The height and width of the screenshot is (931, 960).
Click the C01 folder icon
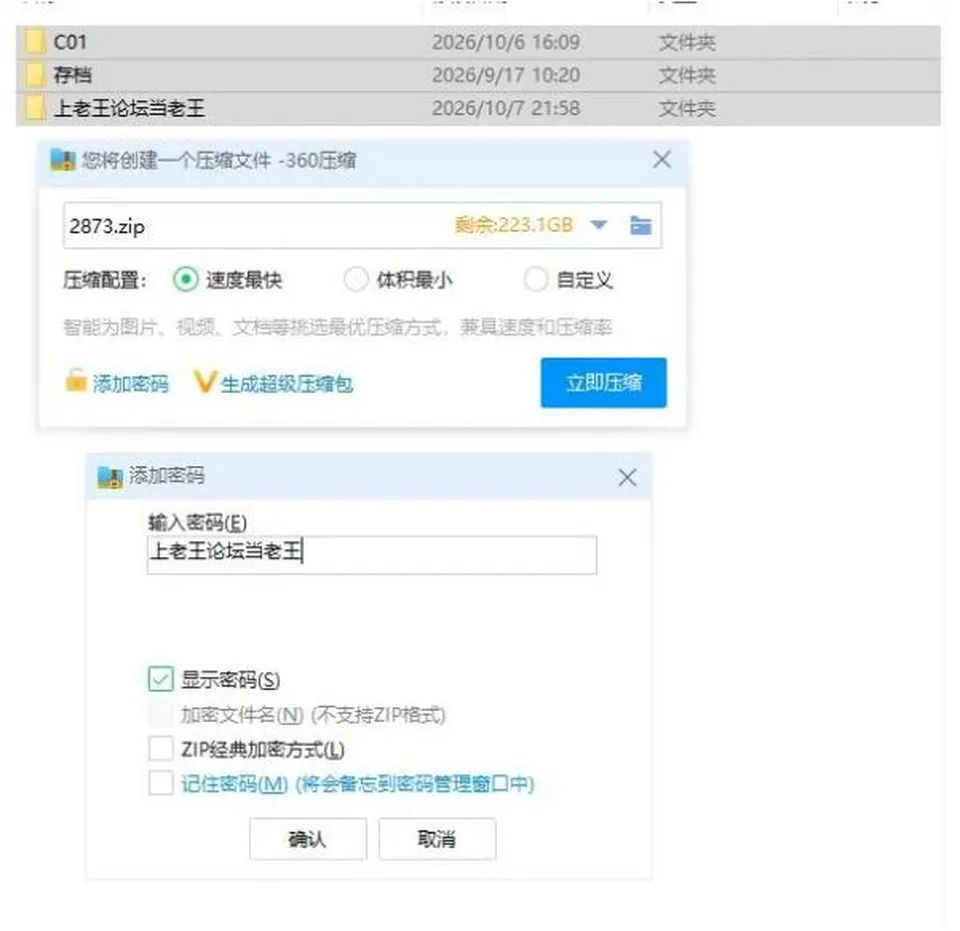(35, 42)
